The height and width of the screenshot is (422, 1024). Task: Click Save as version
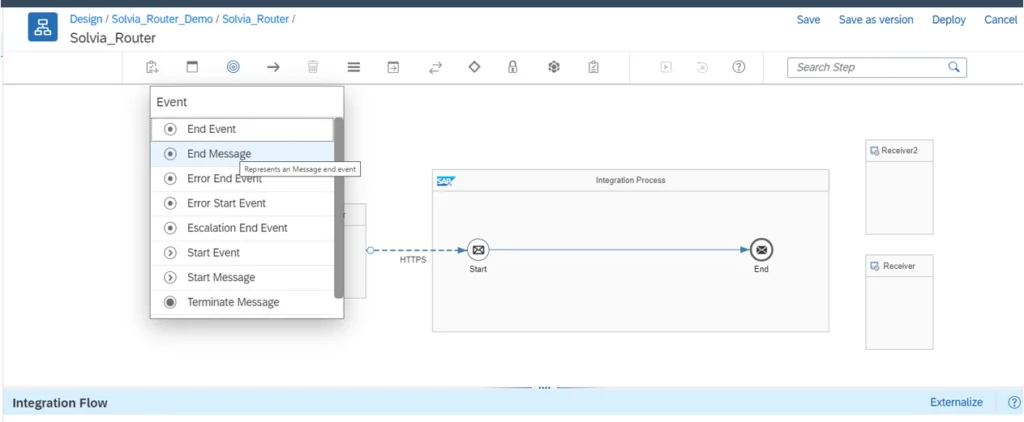click(x=875, y=20)
